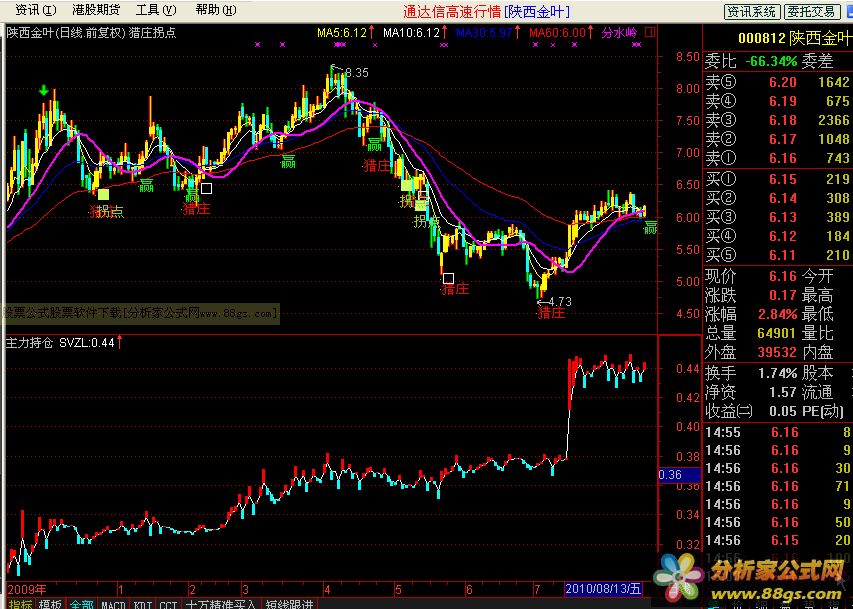853x609 pixels.
Task: Click the 涨跌 value 0.17
Action: coord(782,296)
